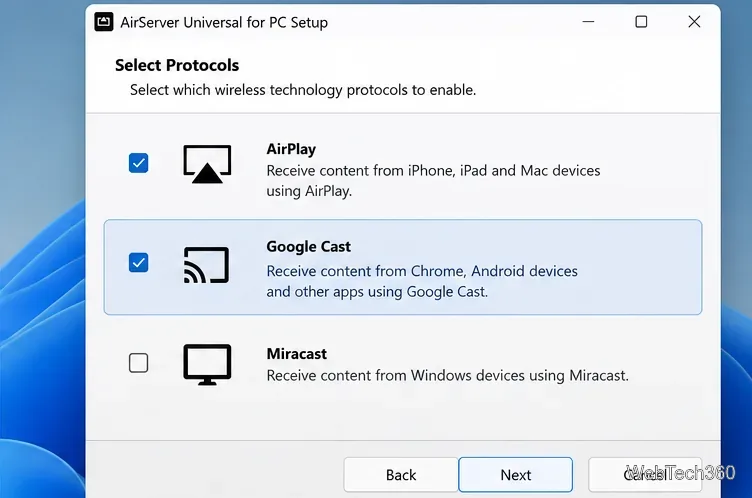The height and width of the screenshot is (498, 752).
Task: Return to previous step with Back
Action: (x=401, y=474)
